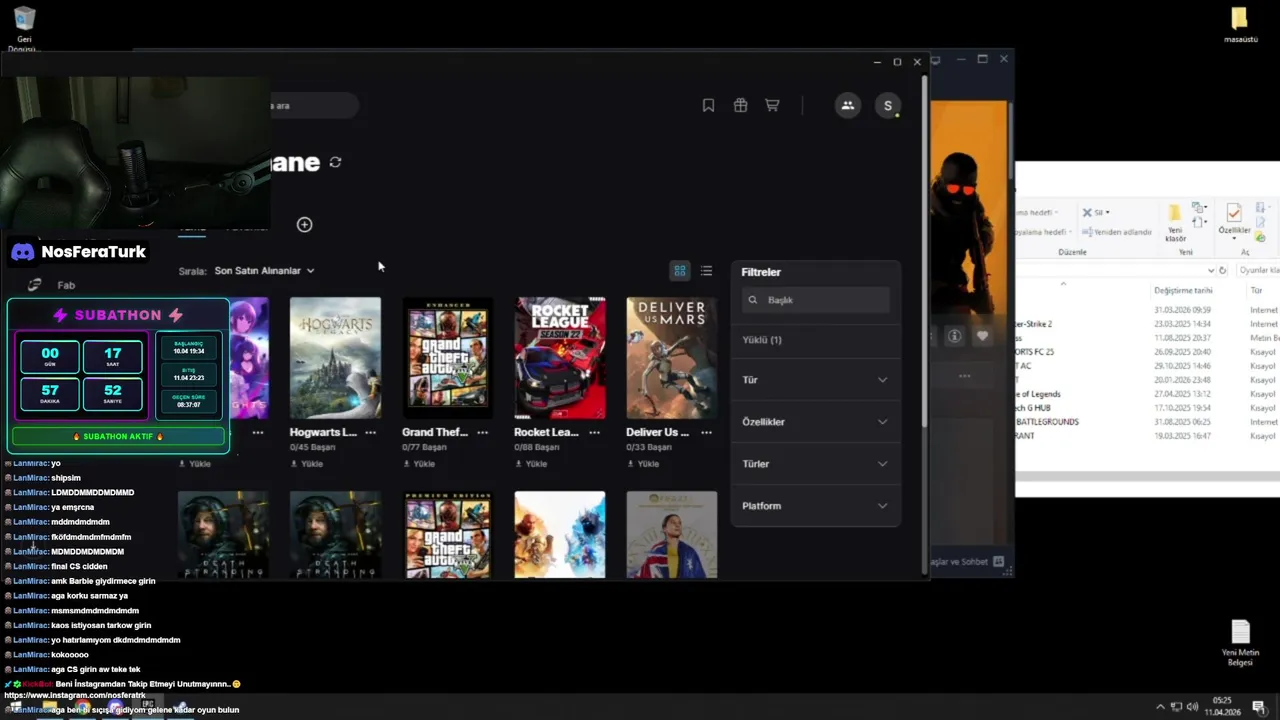Image resolution: width=1280 pixels, height=720 pixels.
Task: Select the Deliver Us Mars cover thumbnail
Action: [671, 358]
